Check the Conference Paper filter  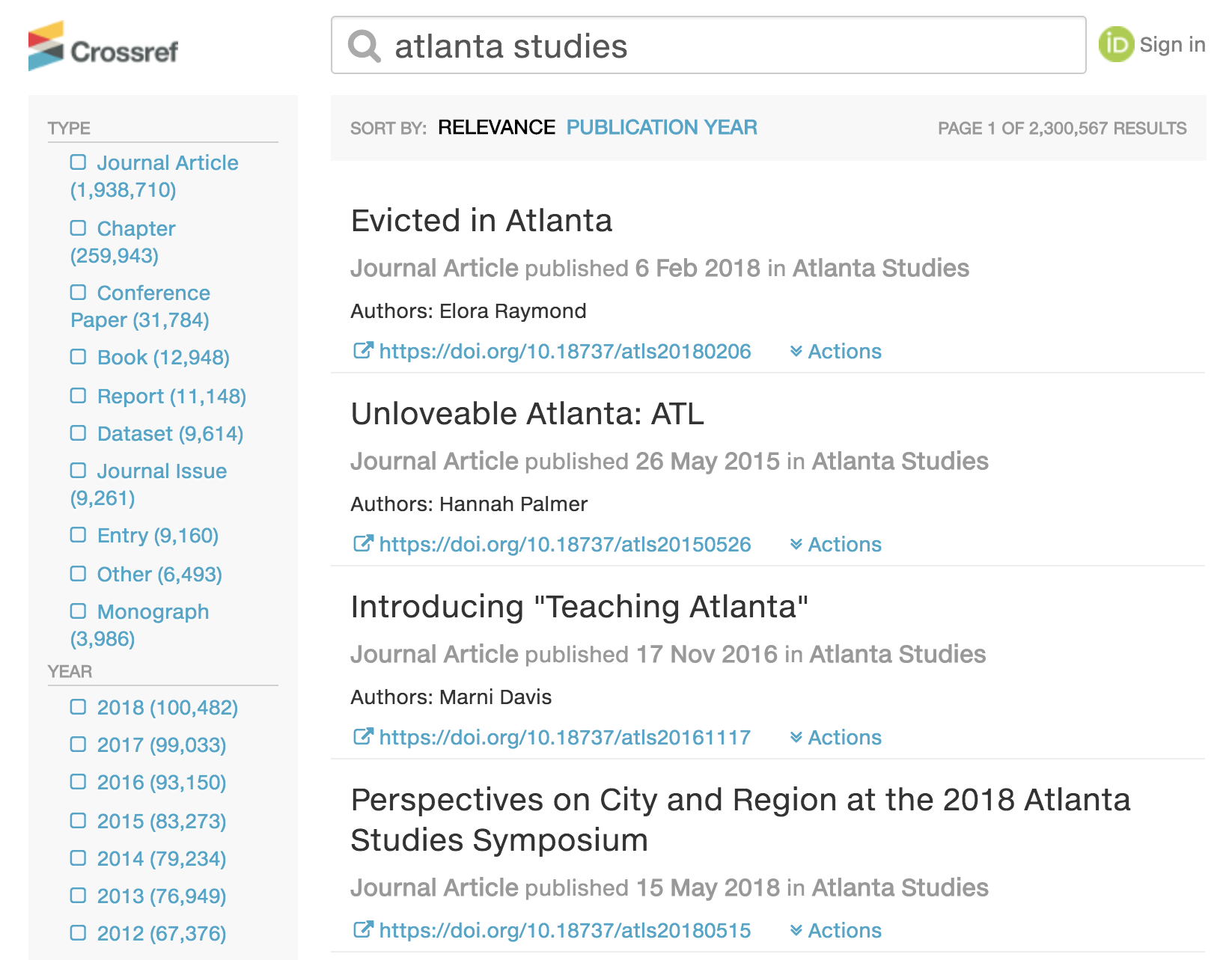point(79,292)
